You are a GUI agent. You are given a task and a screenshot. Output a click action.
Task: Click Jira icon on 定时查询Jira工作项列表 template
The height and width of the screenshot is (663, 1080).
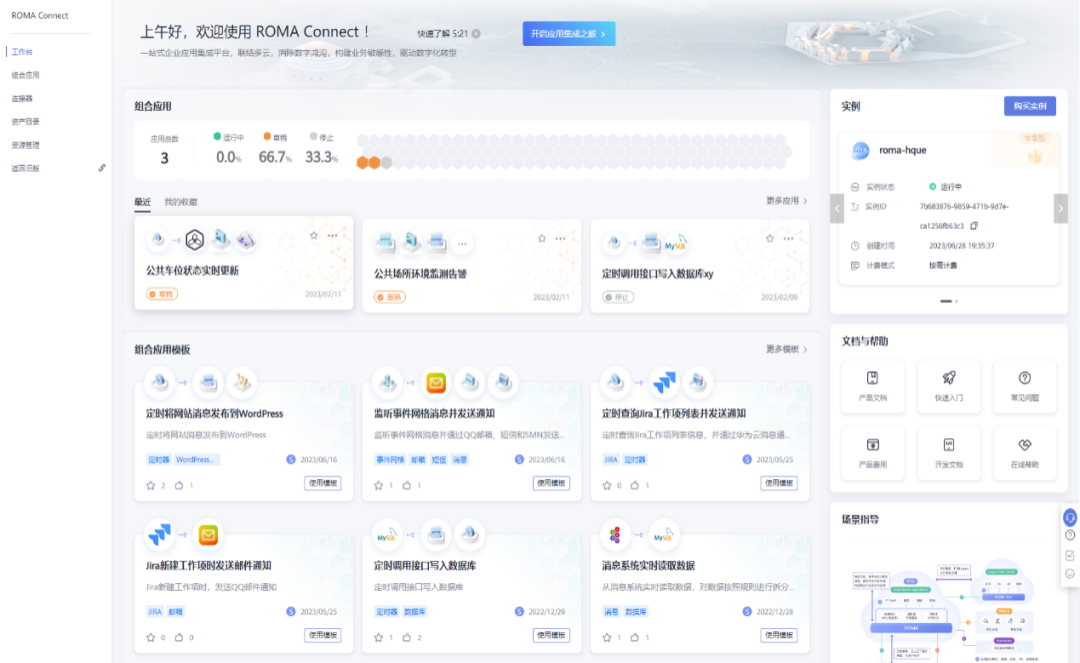[x=664, y=382]
